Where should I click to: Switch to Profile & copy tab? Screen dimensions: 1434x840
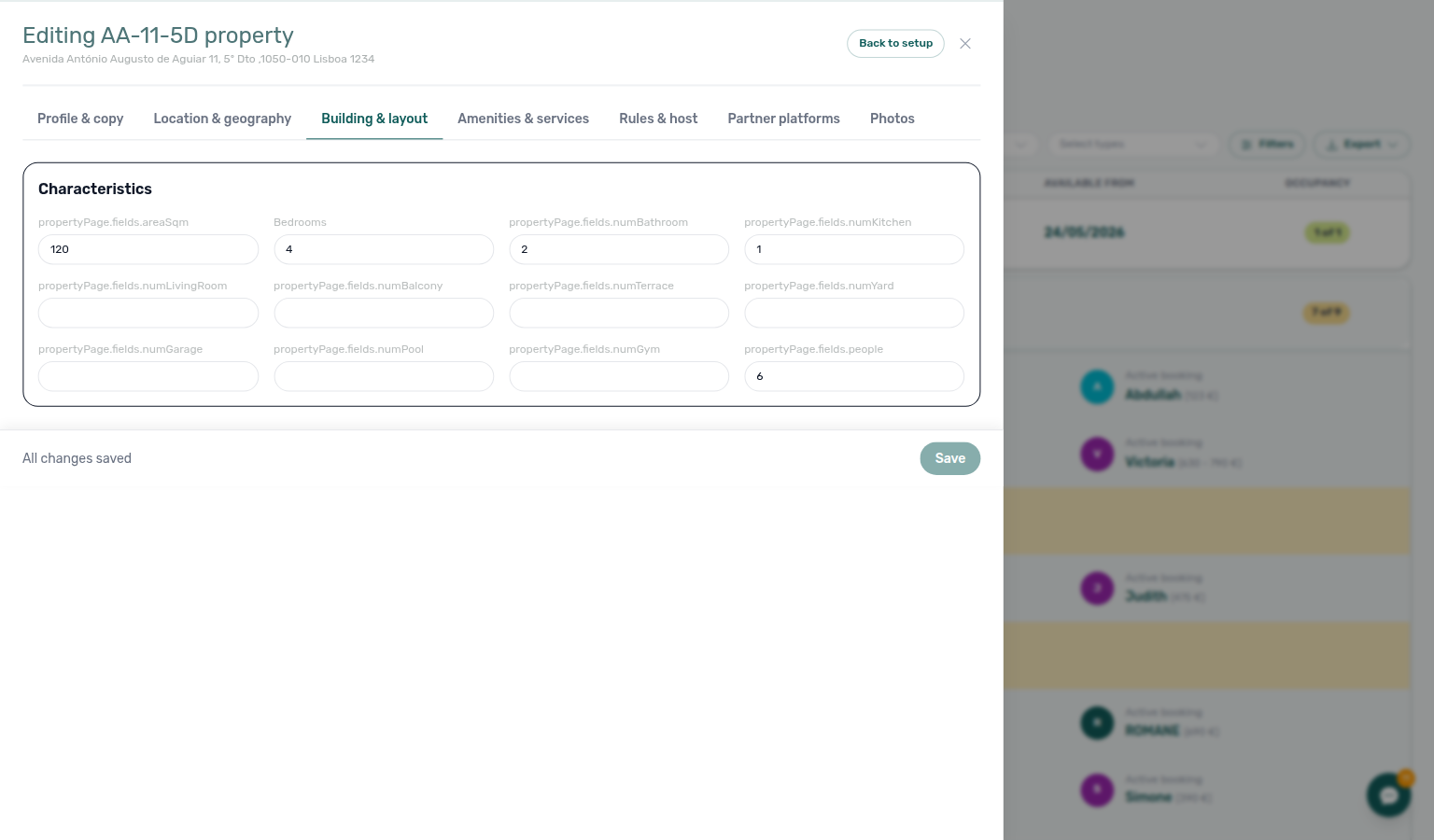80,119
